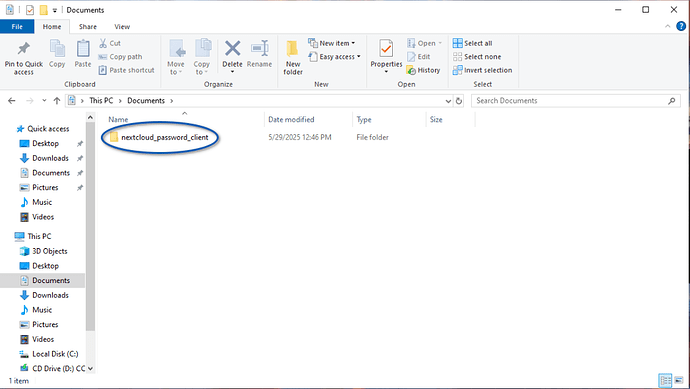Click the Copy ribbon icon
690x389 pixels.
(57, 49)
